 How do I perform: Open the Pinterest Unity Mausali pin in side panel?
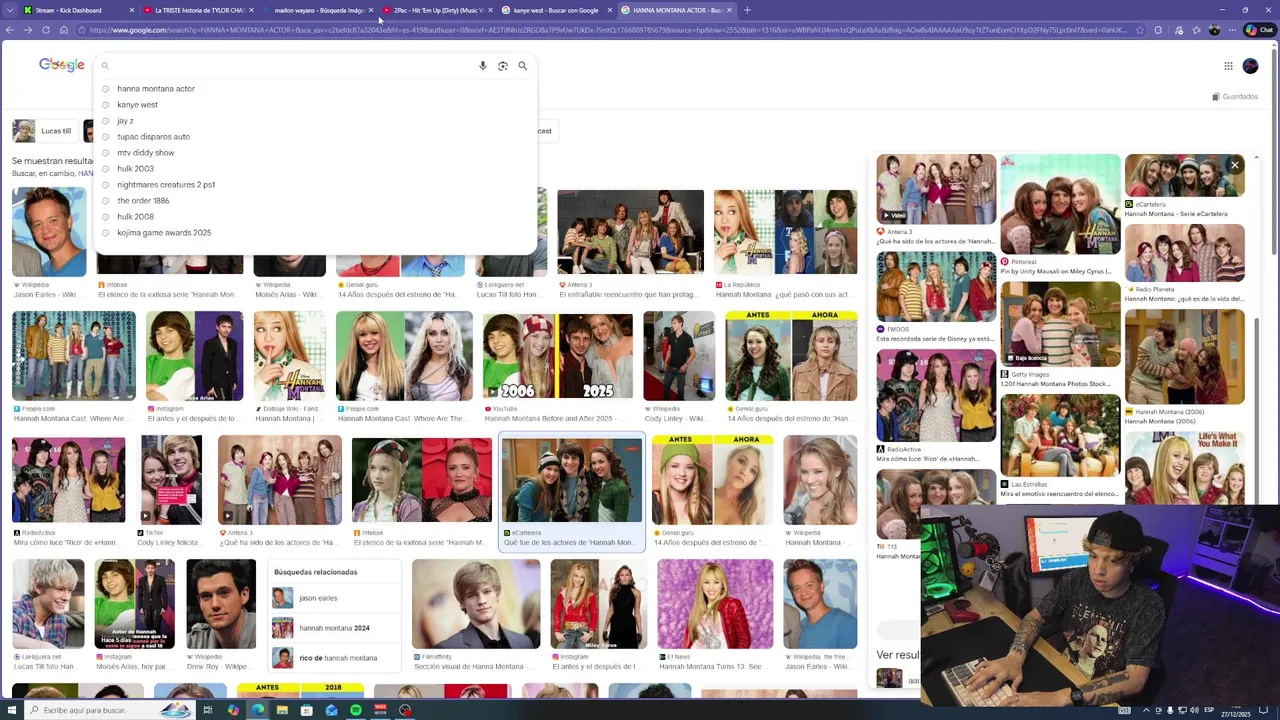1060,205
